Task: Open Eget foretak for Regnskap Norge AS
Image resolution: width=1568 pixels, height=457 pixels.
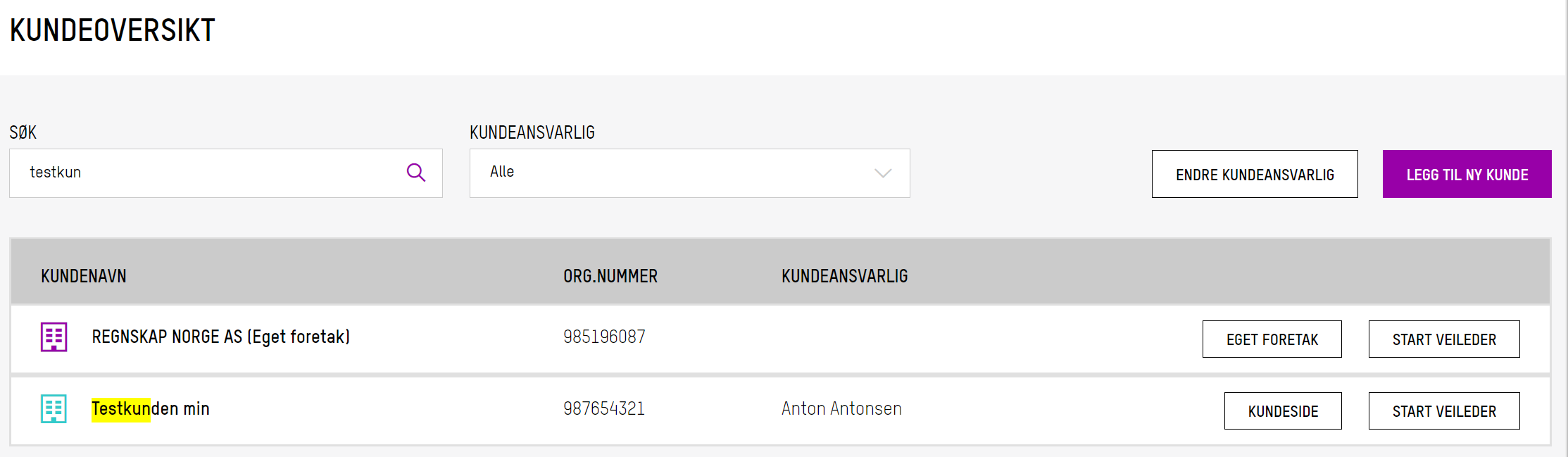Action: coord(1272,339)
